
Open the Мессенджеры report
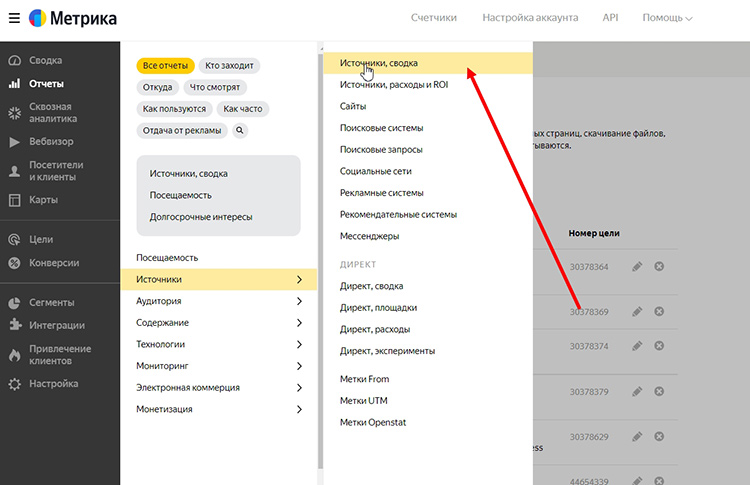pyautogui.click(x=369, y=236)
